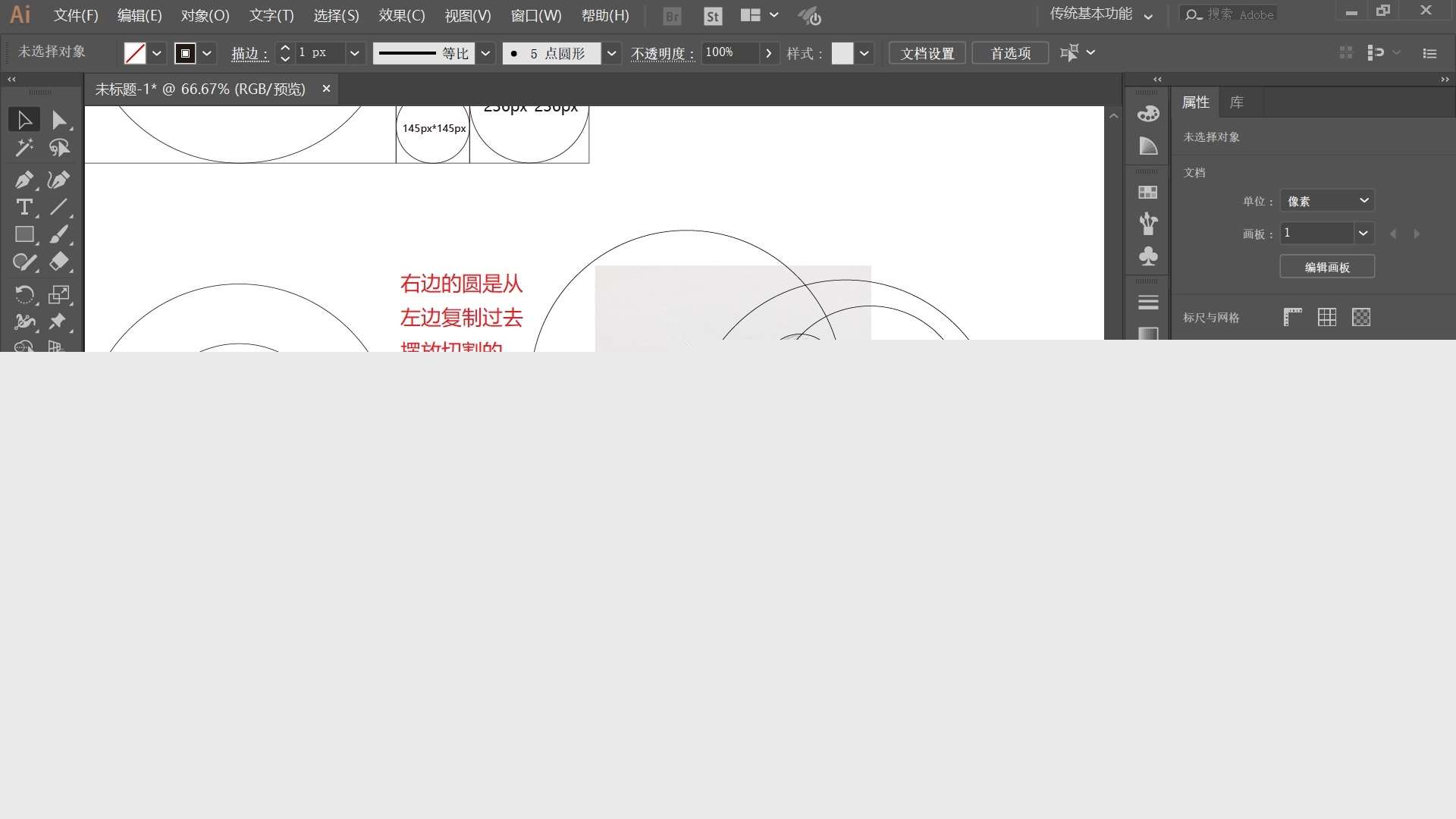
Task: Switch to the 库 tab
Action: click(1236, 102)
